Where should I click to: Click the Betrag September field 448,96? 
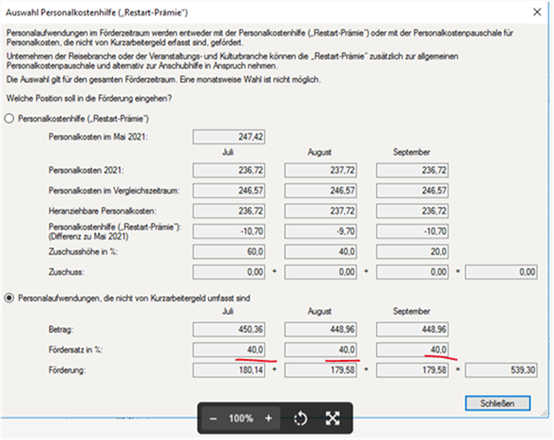[412, 329]
